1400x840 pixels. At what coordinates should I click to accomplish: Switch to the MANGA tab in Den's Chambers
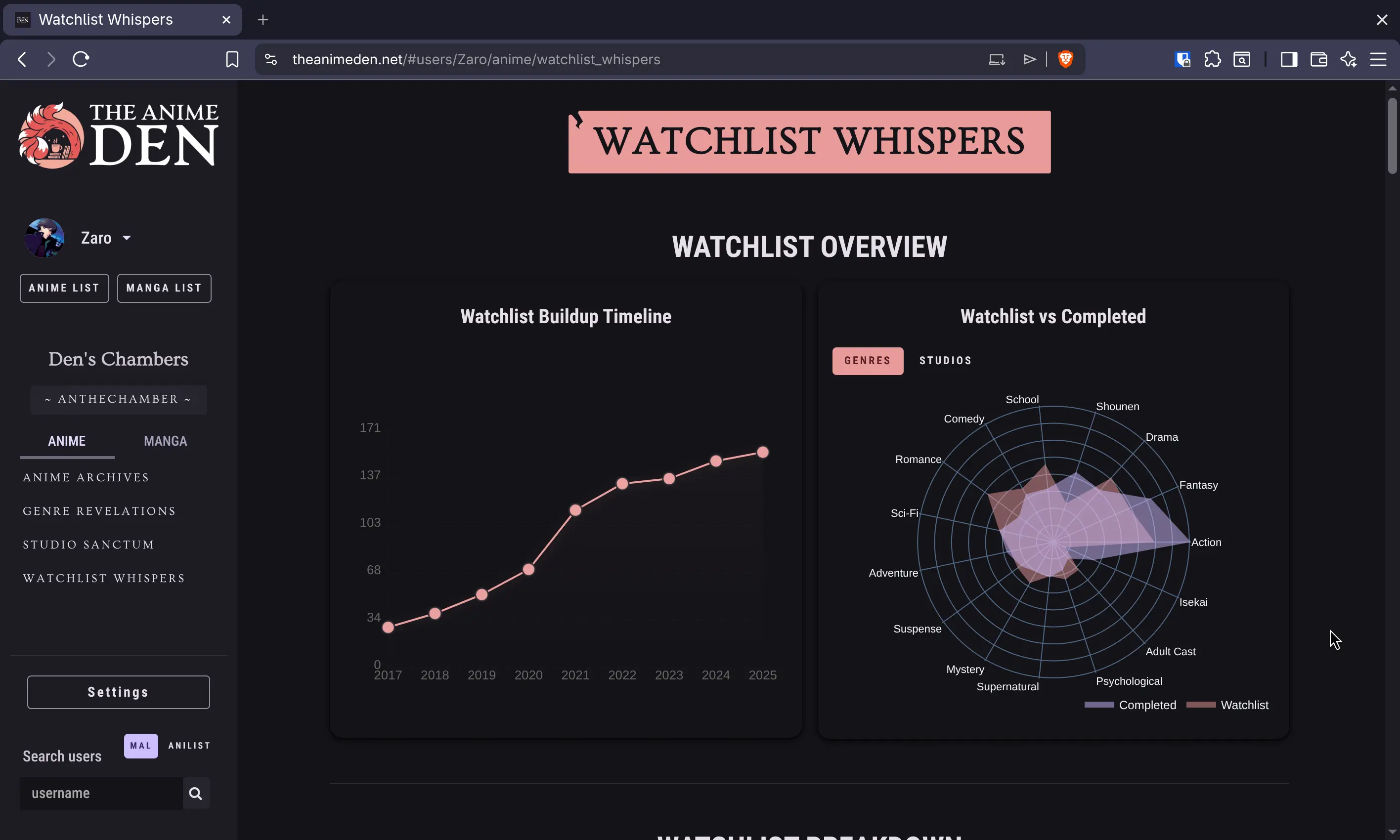point(165,441)
